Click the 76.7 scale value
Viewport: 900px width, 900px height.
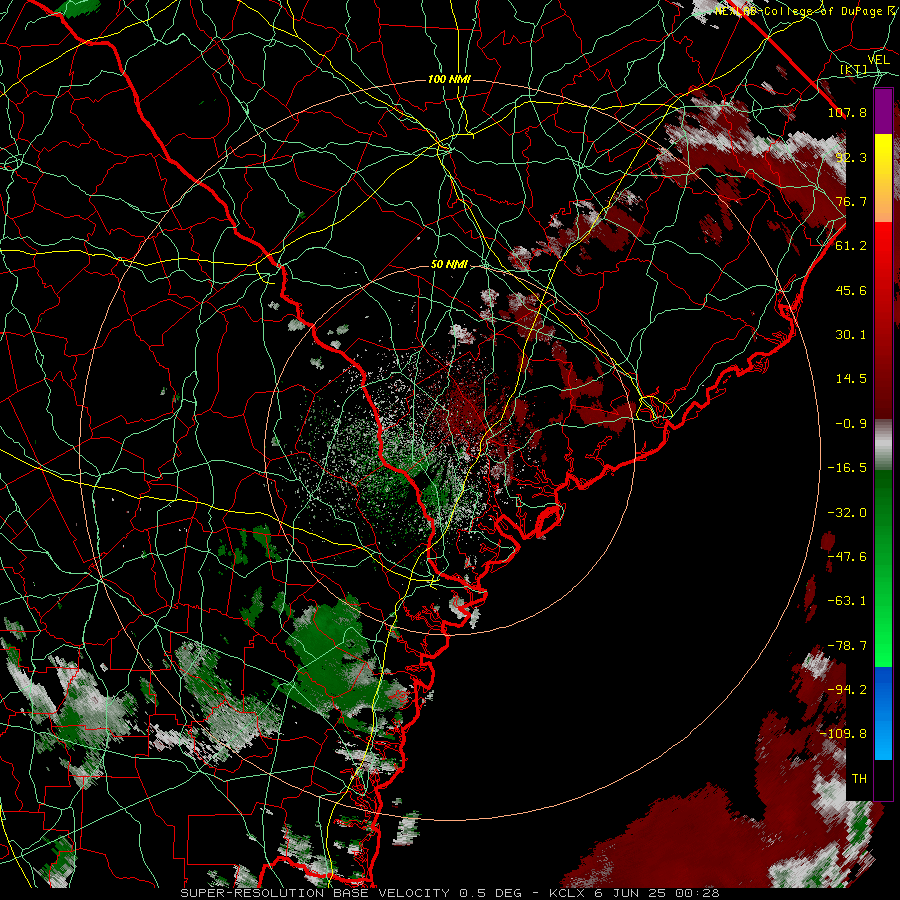tap(851, 201)
